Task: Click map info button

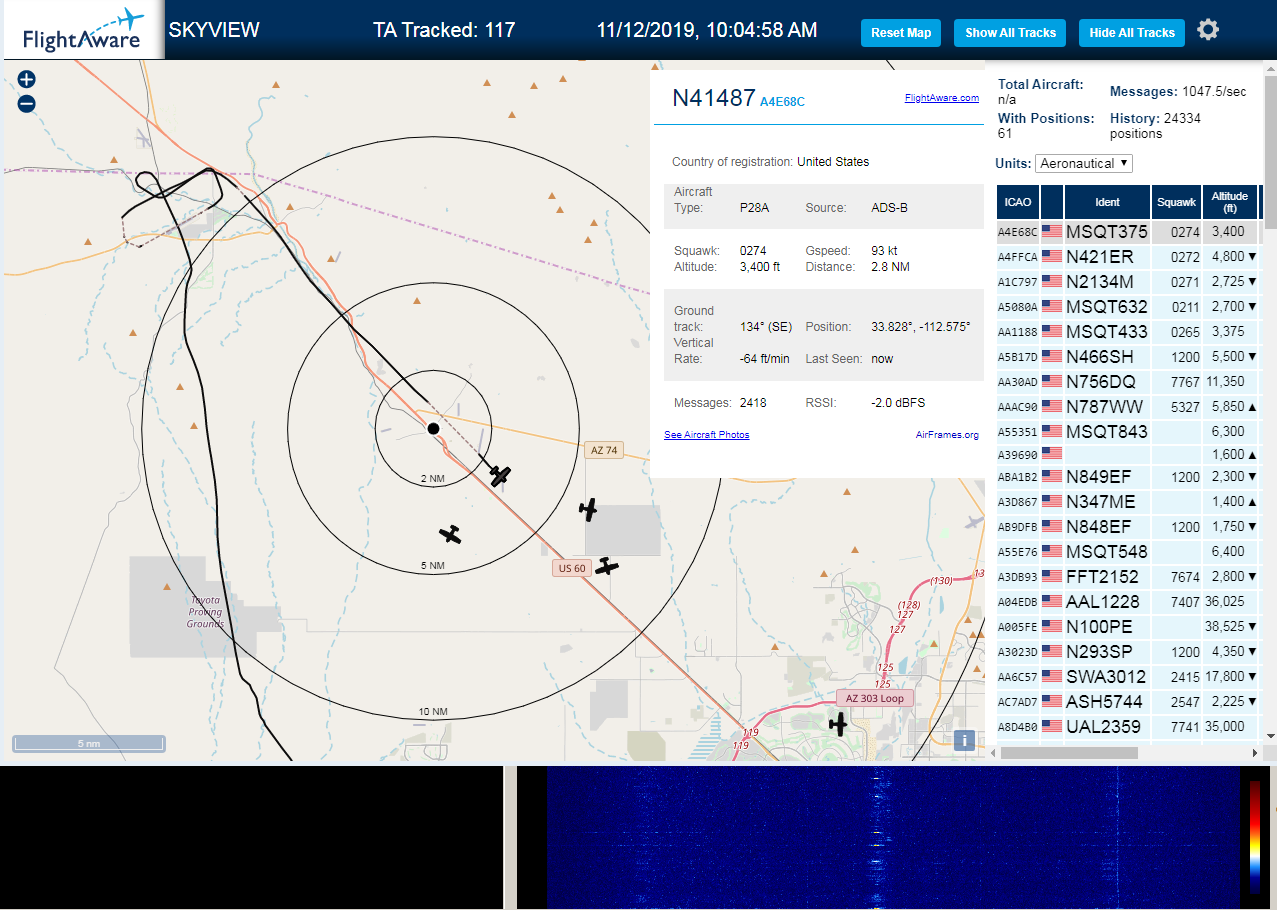Action: click(x=964, y=740)
